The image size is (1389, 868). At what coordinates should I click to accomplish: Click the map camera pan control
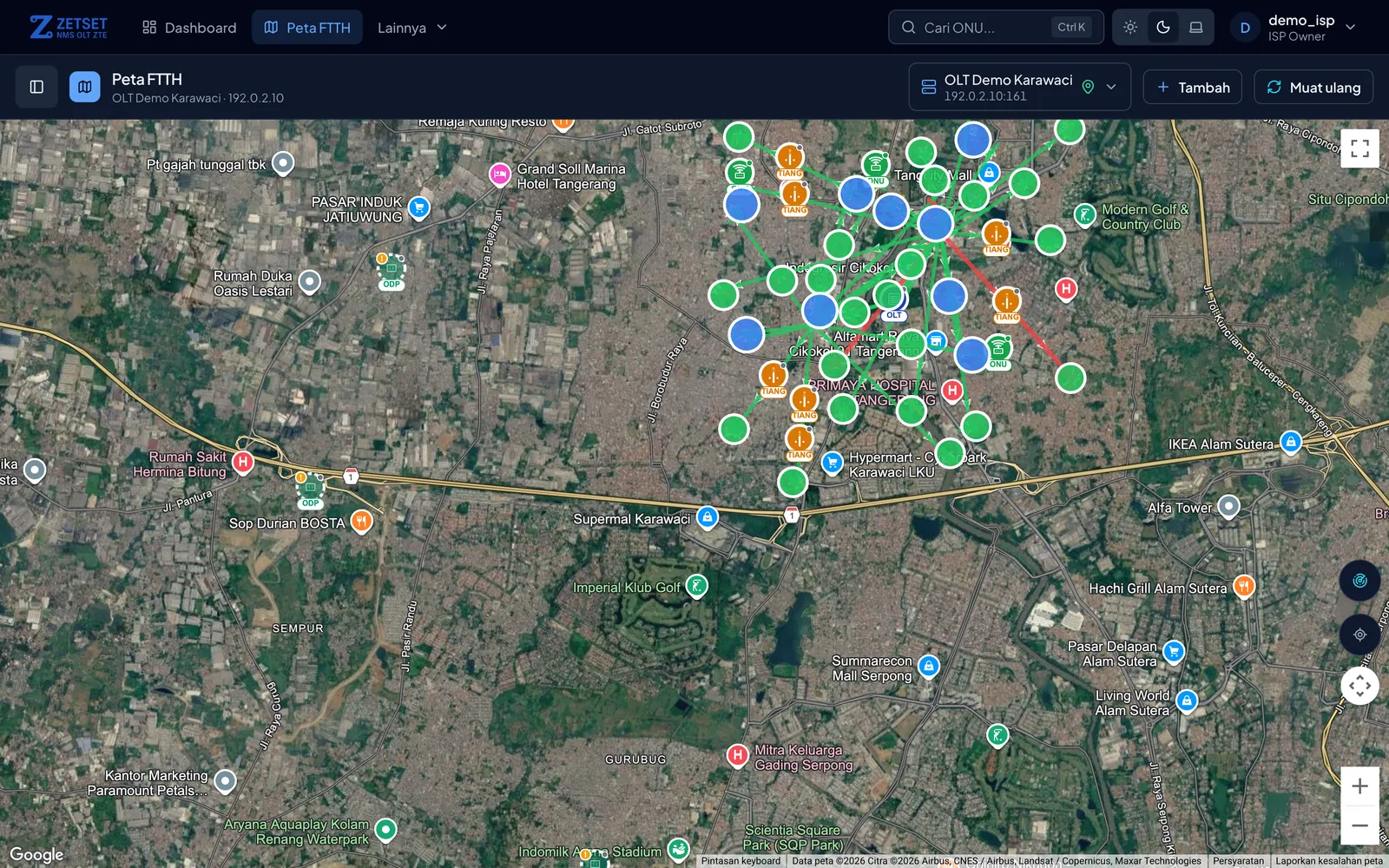point(1359,686)
